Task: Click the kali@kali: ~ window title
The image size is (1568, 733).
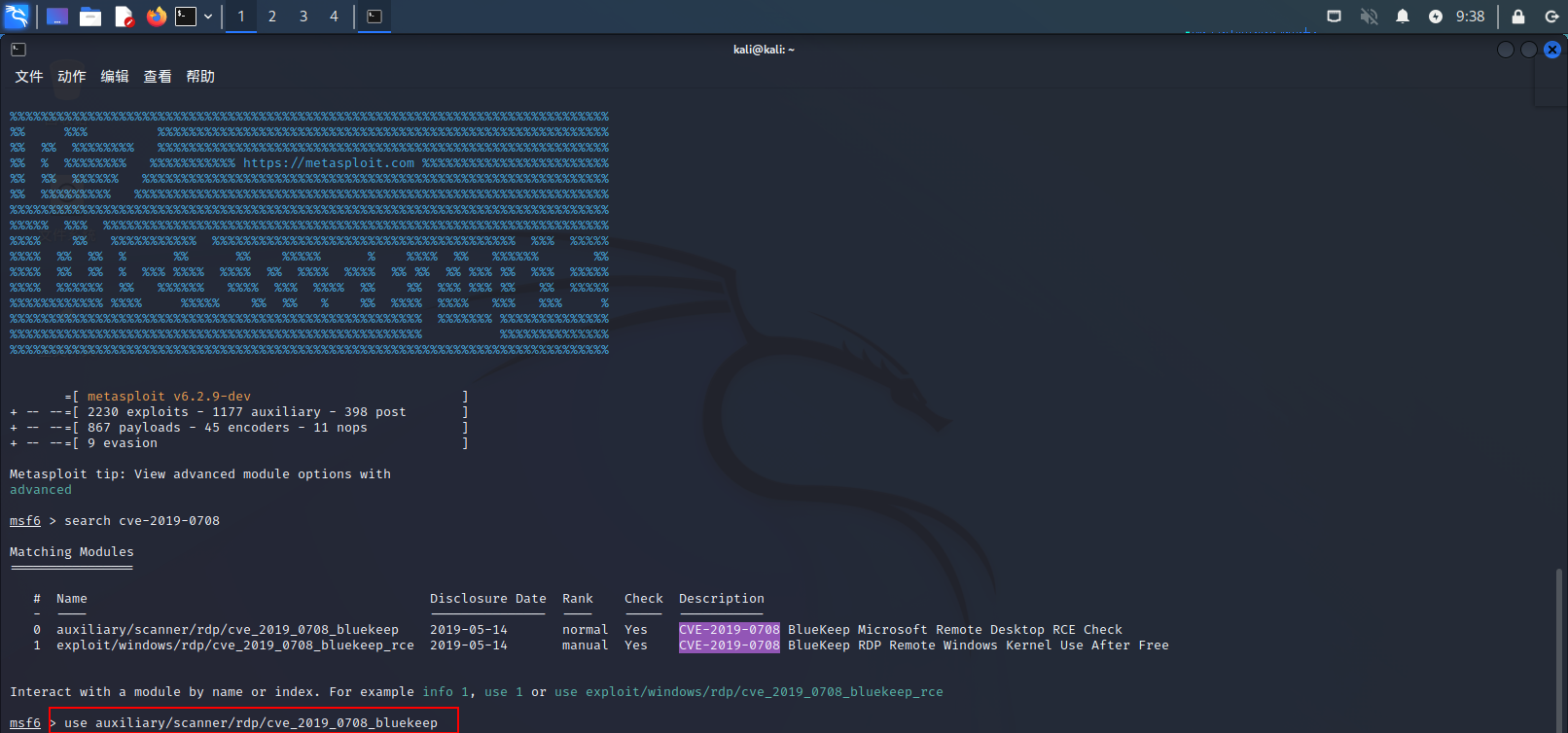Action: [x=764, y=50]
